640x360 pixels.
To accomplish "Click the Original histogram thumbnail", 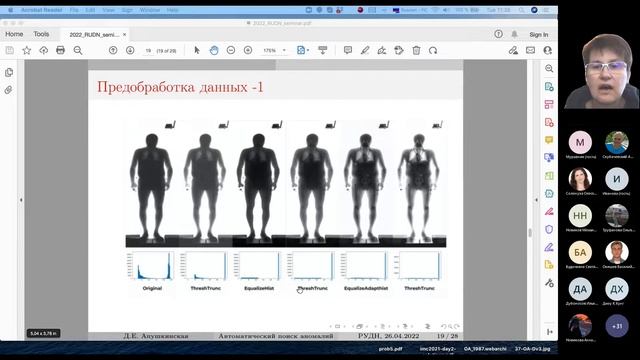I will [150, 266].
